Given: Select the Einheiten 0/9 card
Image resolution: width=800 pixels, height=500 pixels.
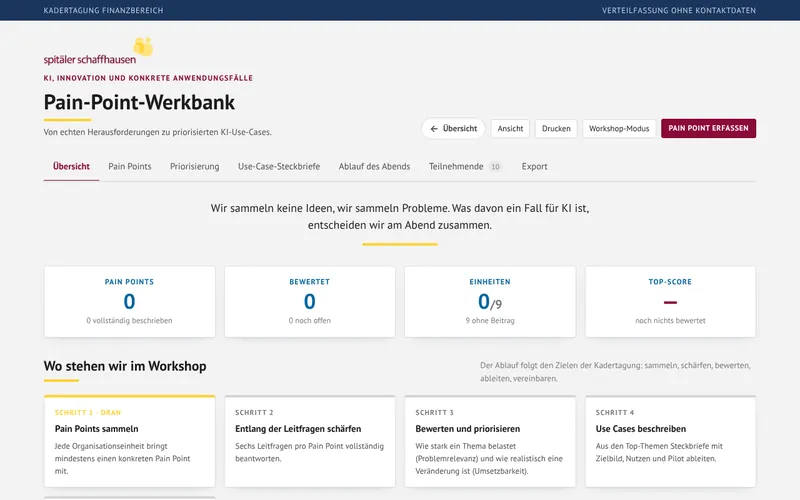Looking at the screenshot, I should [x=490, y=302].
